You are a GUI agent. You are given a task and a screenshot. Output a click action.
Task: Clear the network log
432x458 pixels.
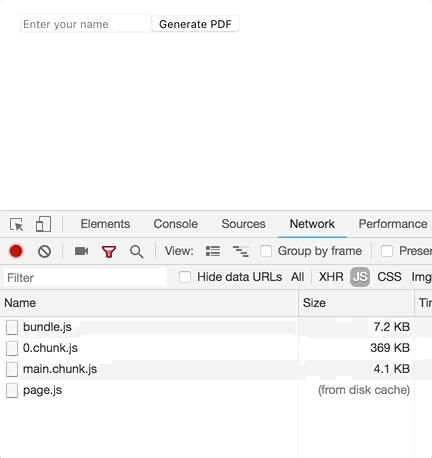coord(44,251)
